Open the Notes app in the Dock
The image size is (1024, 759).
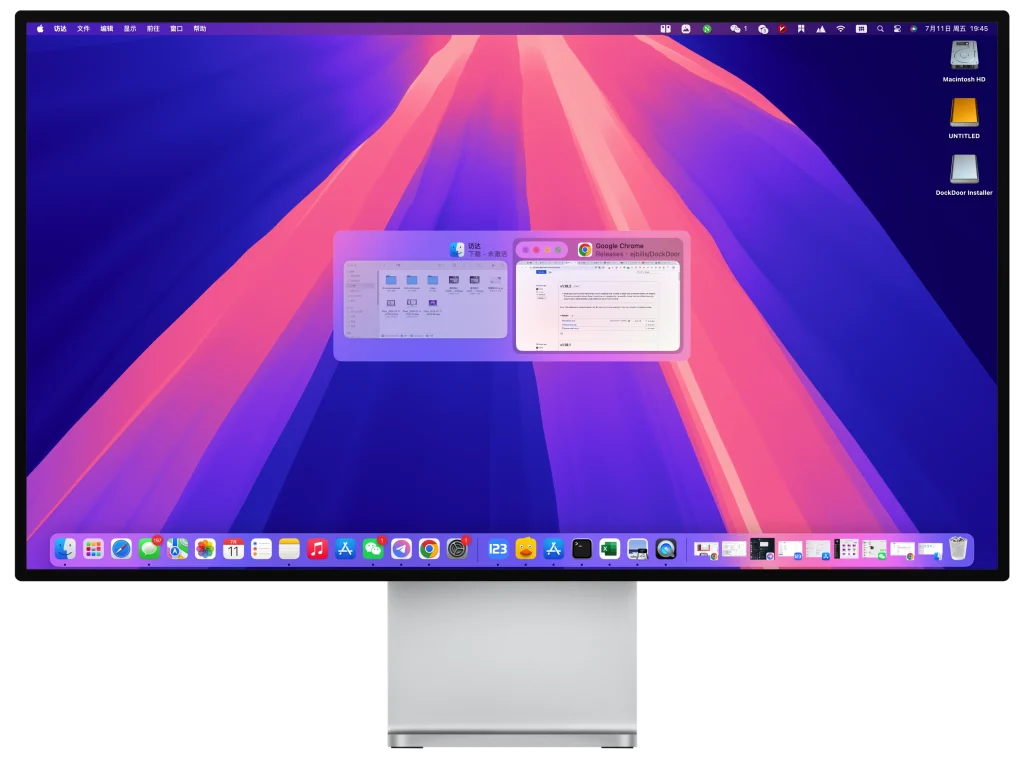289,549
